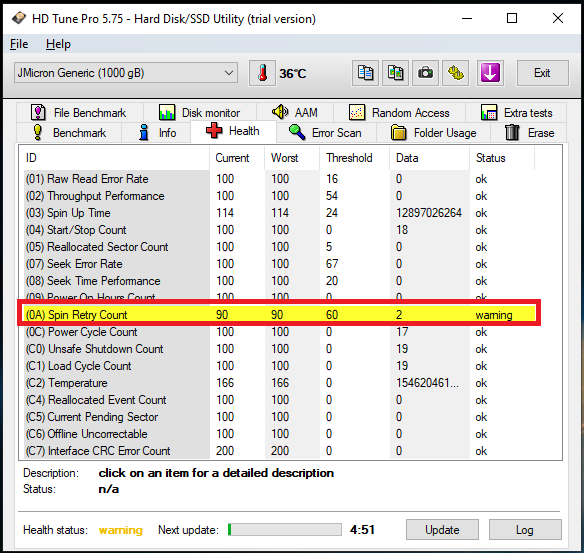Click the Threshold column header
Screen dimensions: 584x553
coord(355,158)
